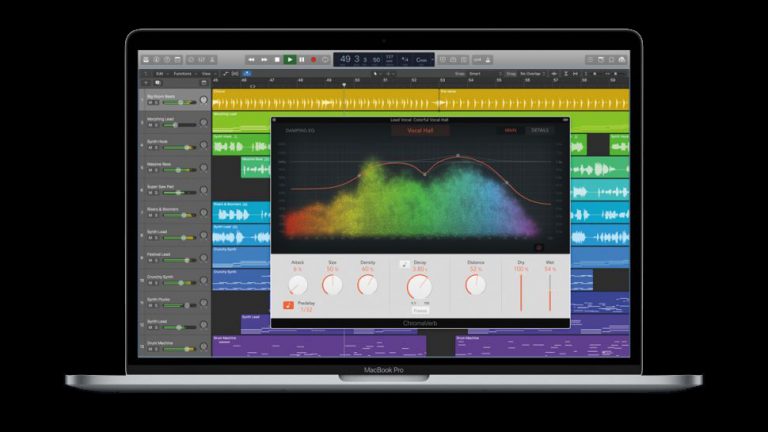
Task: Mute the Drum Machine track
Action: 150,349
